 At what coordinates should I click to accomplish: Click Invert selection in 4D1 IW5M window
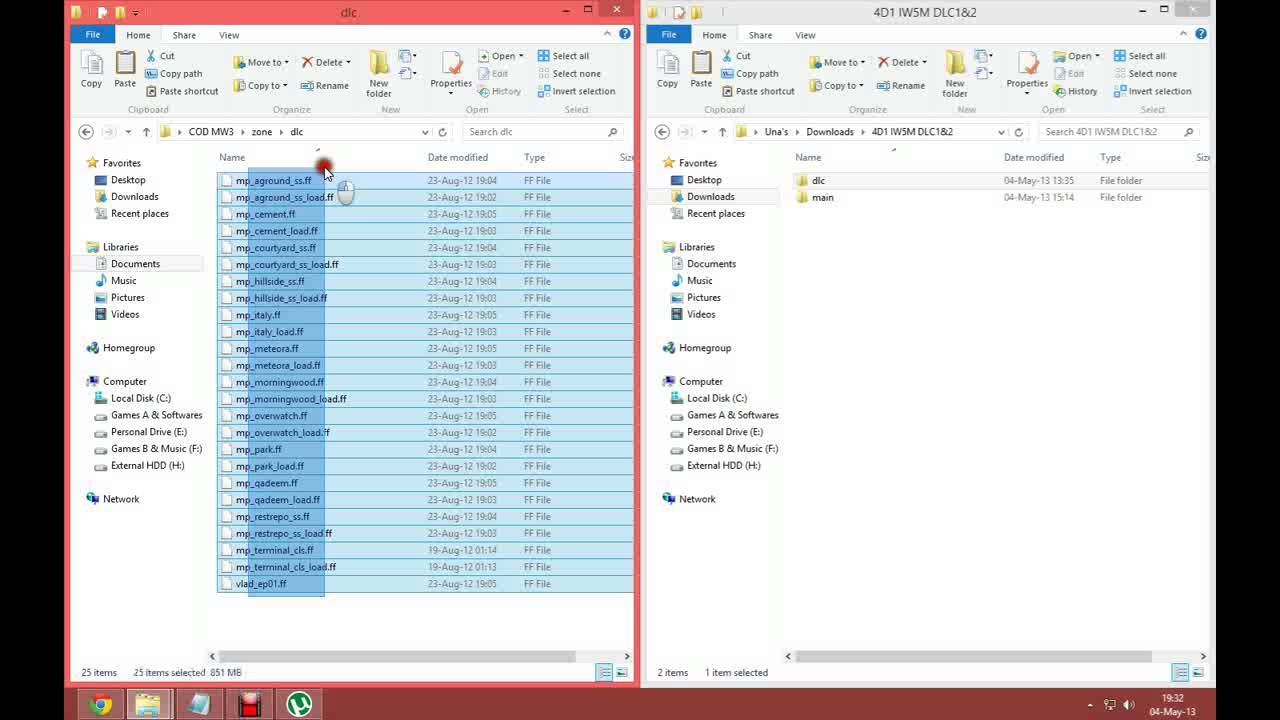(x=1152, y=91)
